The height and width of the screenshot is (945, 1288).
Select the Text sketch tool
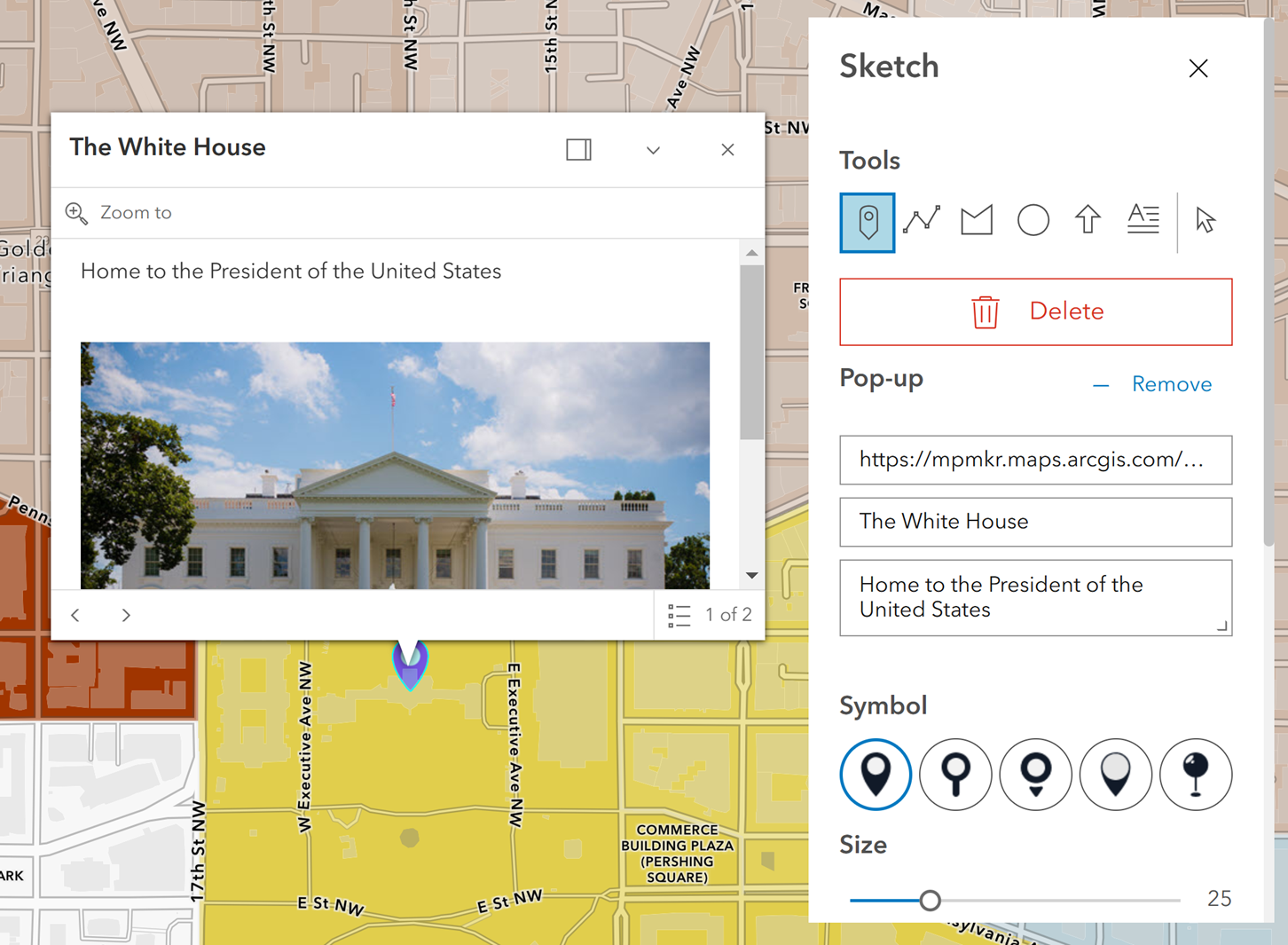click(x=1143, y=220)
